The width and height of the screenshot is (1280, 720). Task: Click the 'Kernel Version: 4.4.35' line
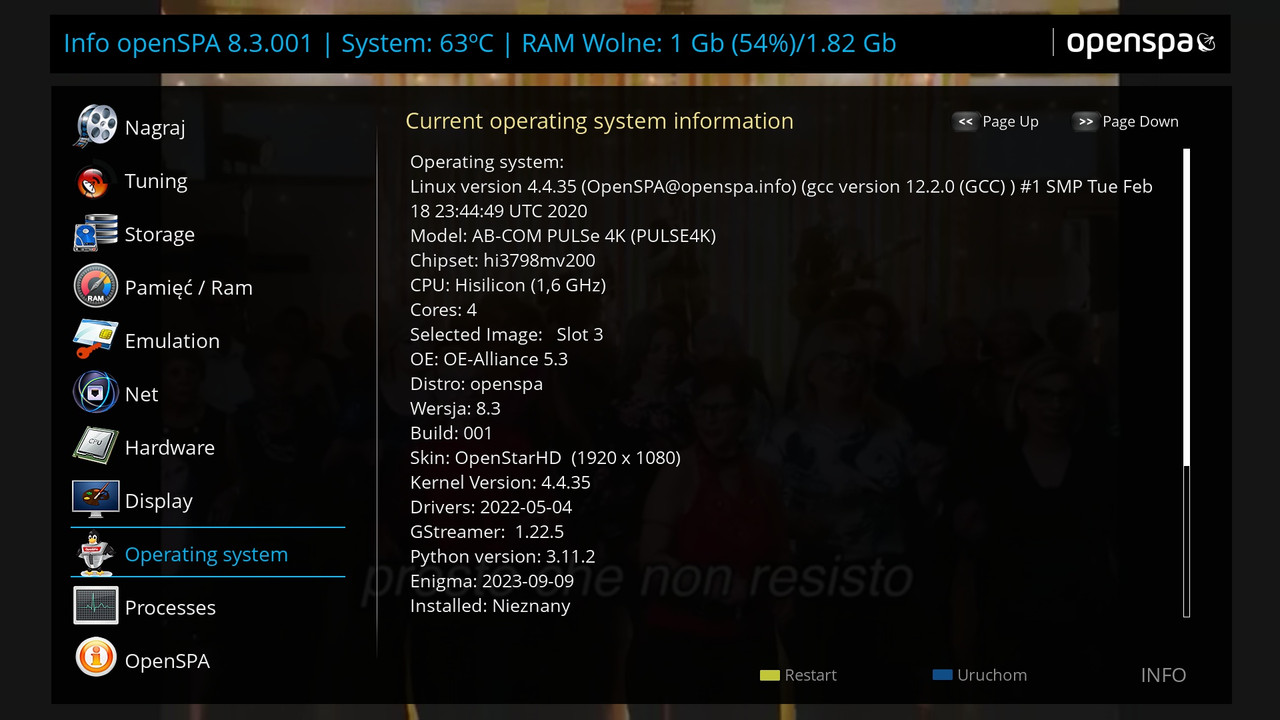(500, 482)
